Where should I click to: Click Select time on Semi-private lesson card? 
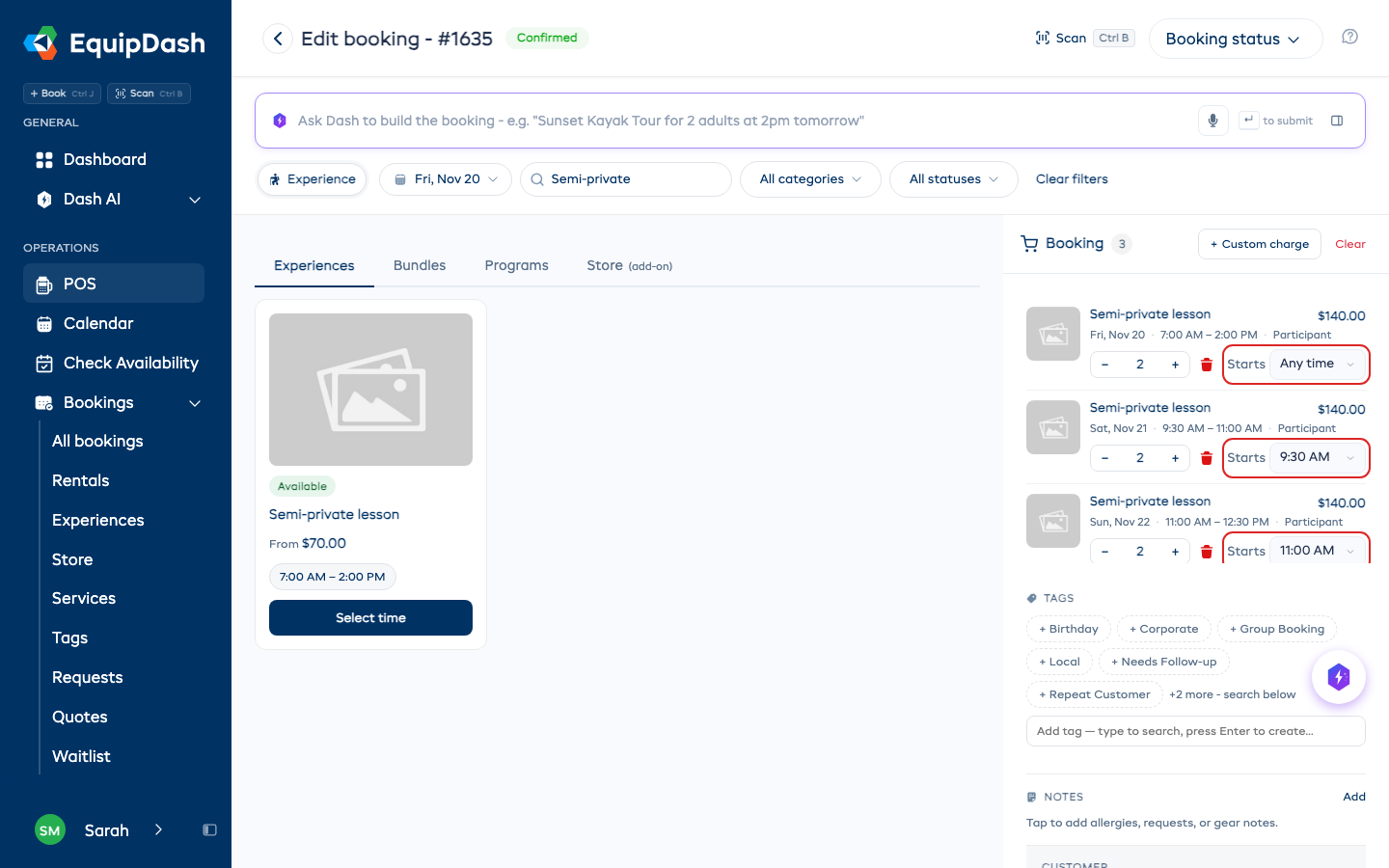pos(370,618)
